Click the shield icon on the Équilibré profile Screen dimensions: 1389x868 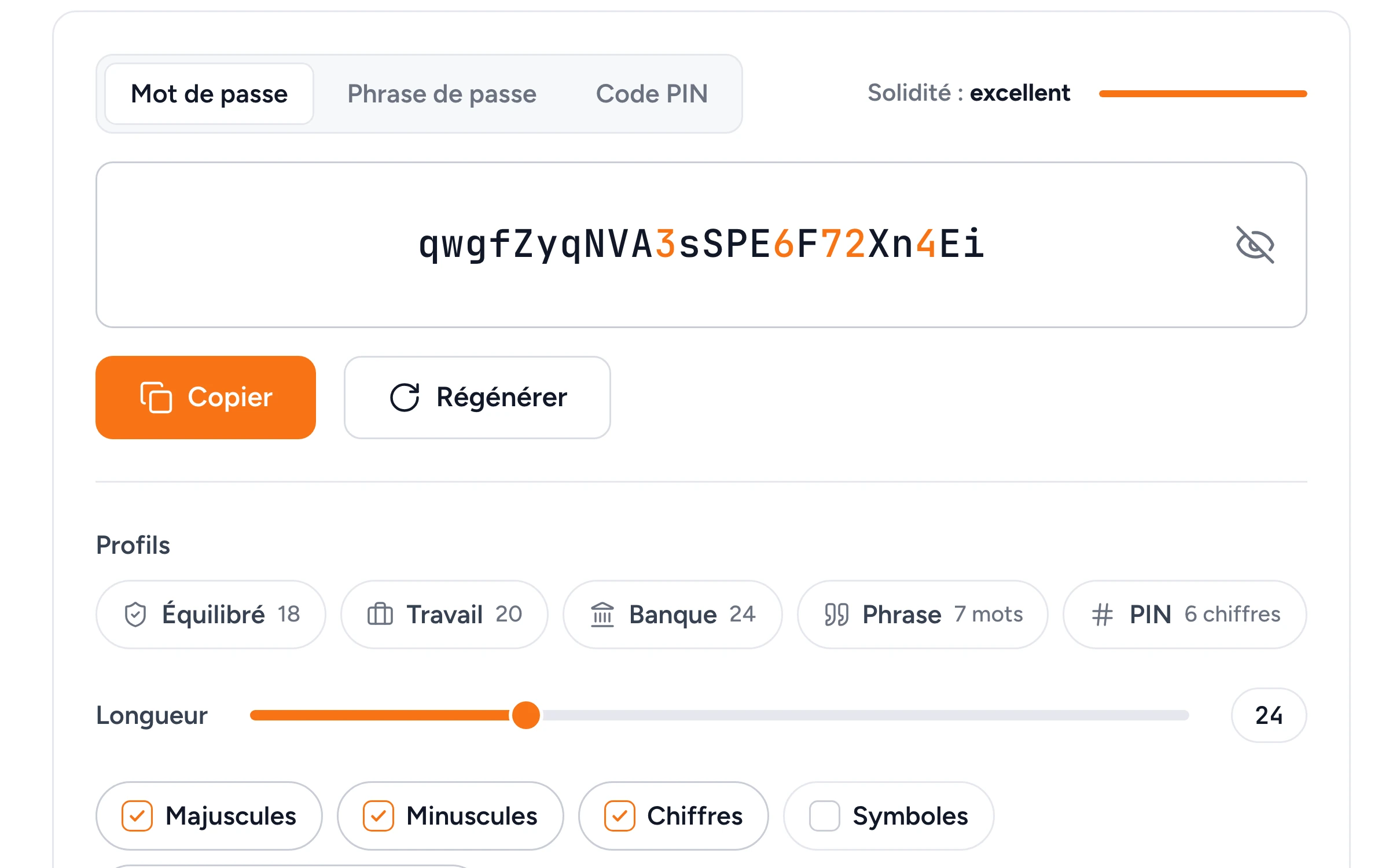pyautogui.click(x=135, y=615)
